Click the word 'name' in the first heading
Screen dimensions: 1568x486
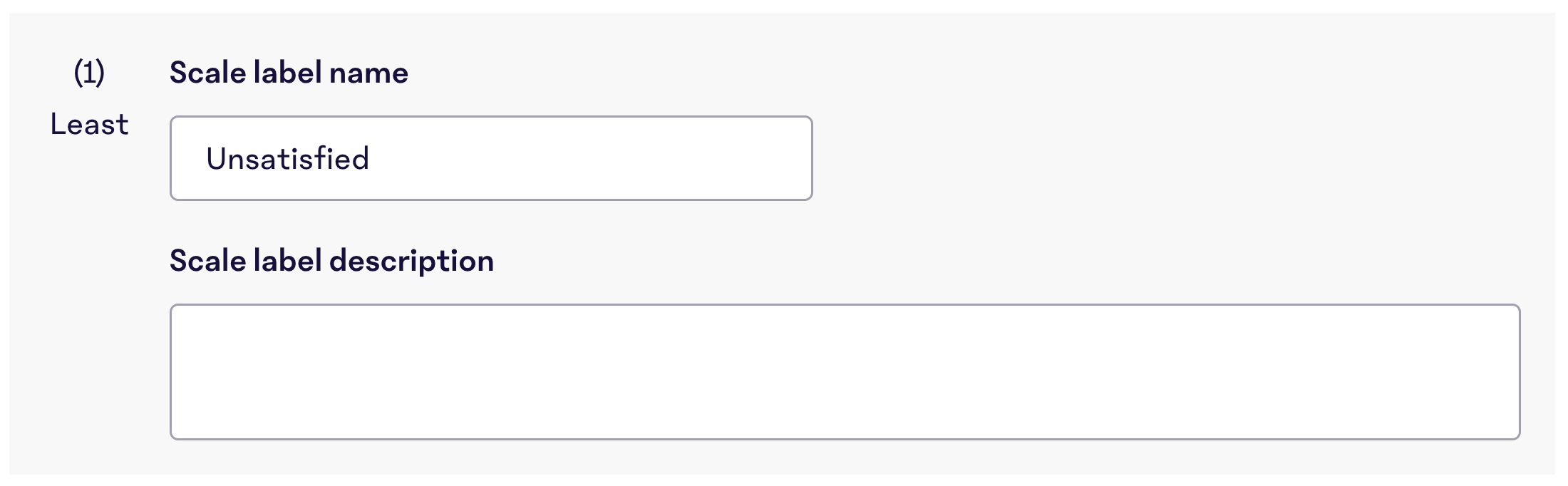click(368, 73)
